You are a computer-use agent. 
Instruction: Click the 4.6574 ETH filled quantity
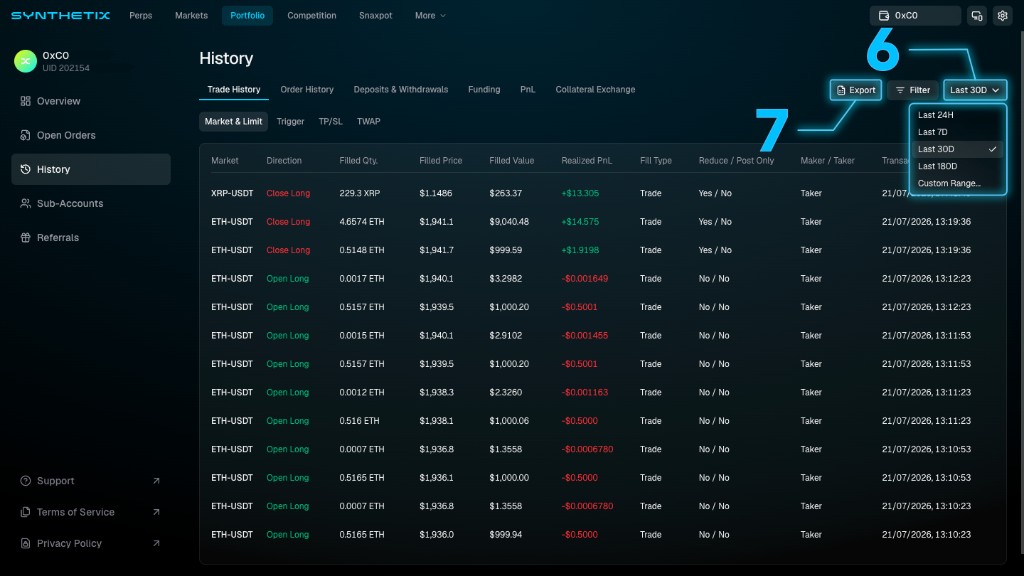click(x=362, y=222)
